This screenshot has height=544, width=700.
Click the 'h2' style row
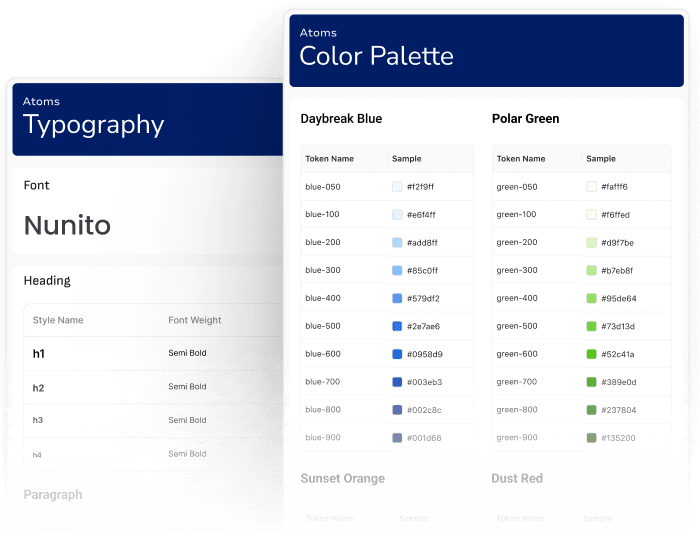[153, 387]
